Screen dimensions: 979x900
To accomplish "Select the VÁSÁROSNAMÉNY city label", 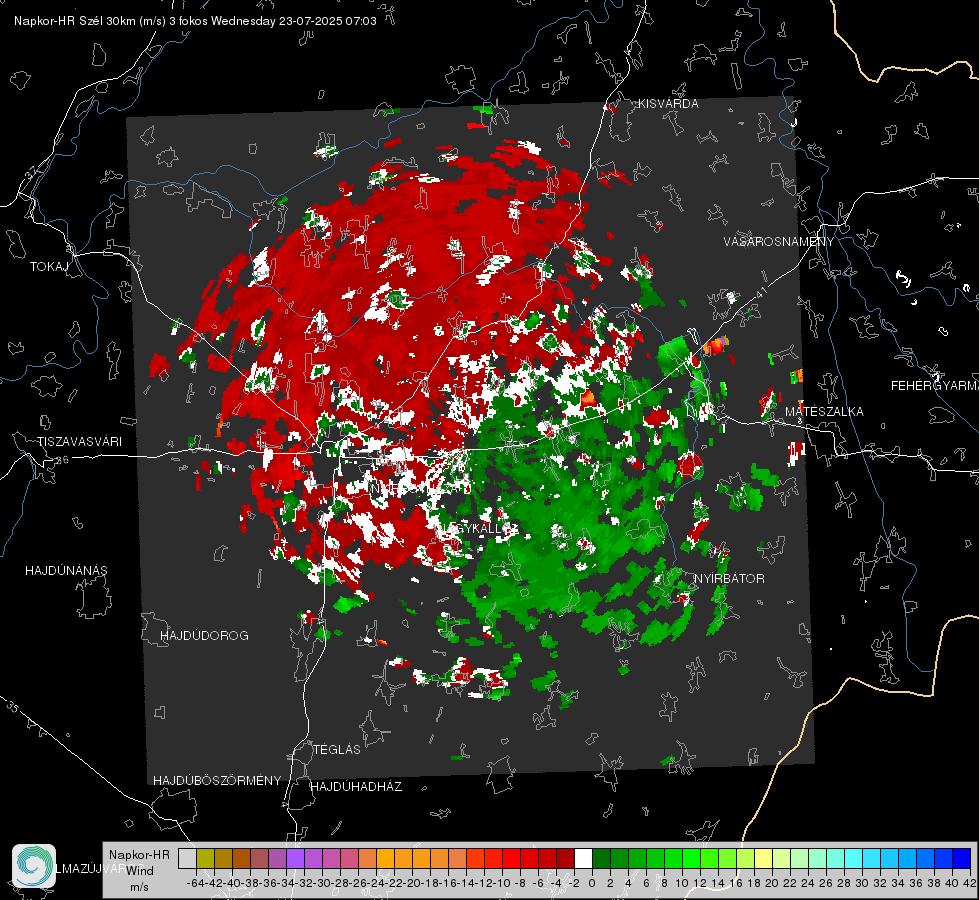I will (x=779, y=242).
